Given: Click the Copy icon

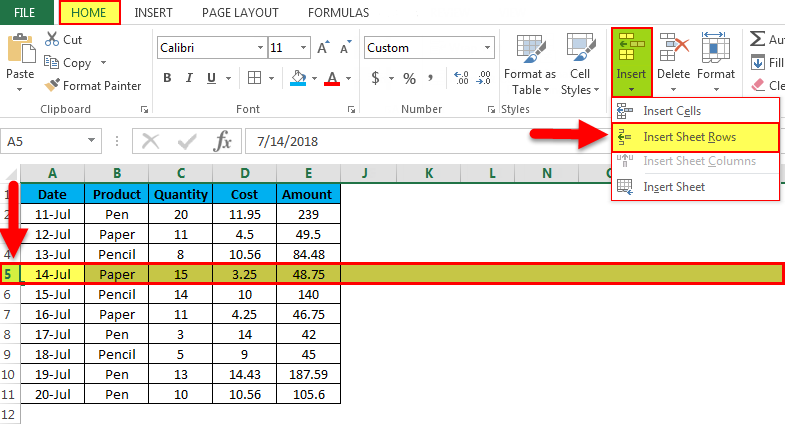Looking at the screenshot, I should pos(52,62).
